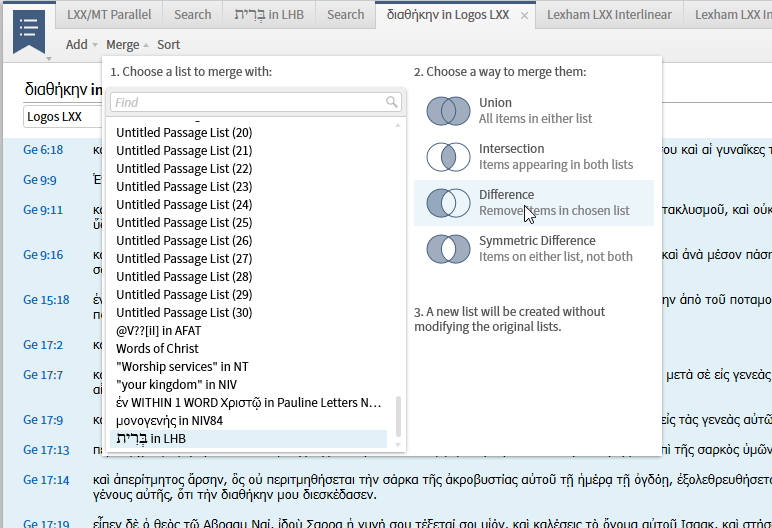The image size is (772, 528).
Task: Select Untitled Passage List (26)
Action: point(184,240)
